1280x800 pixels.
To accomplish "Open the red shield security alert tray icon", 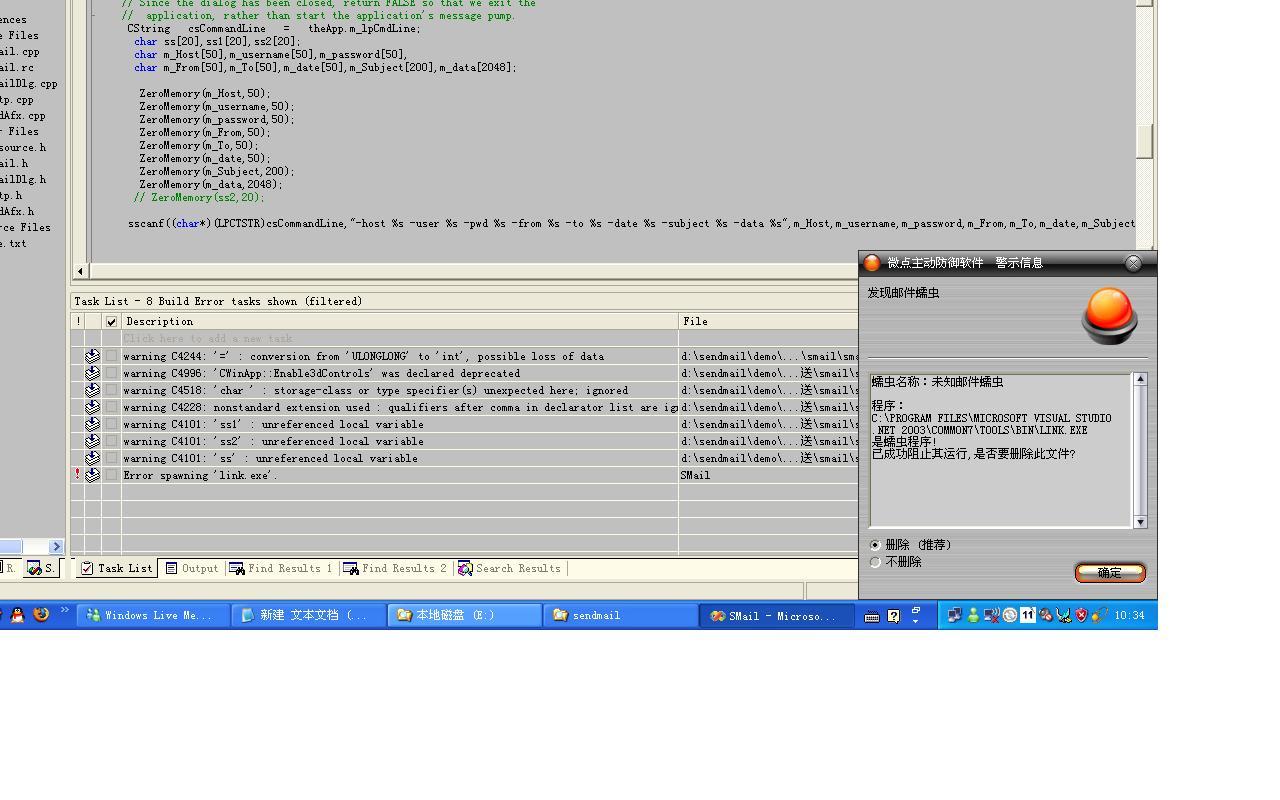I will coord(1081,615).
